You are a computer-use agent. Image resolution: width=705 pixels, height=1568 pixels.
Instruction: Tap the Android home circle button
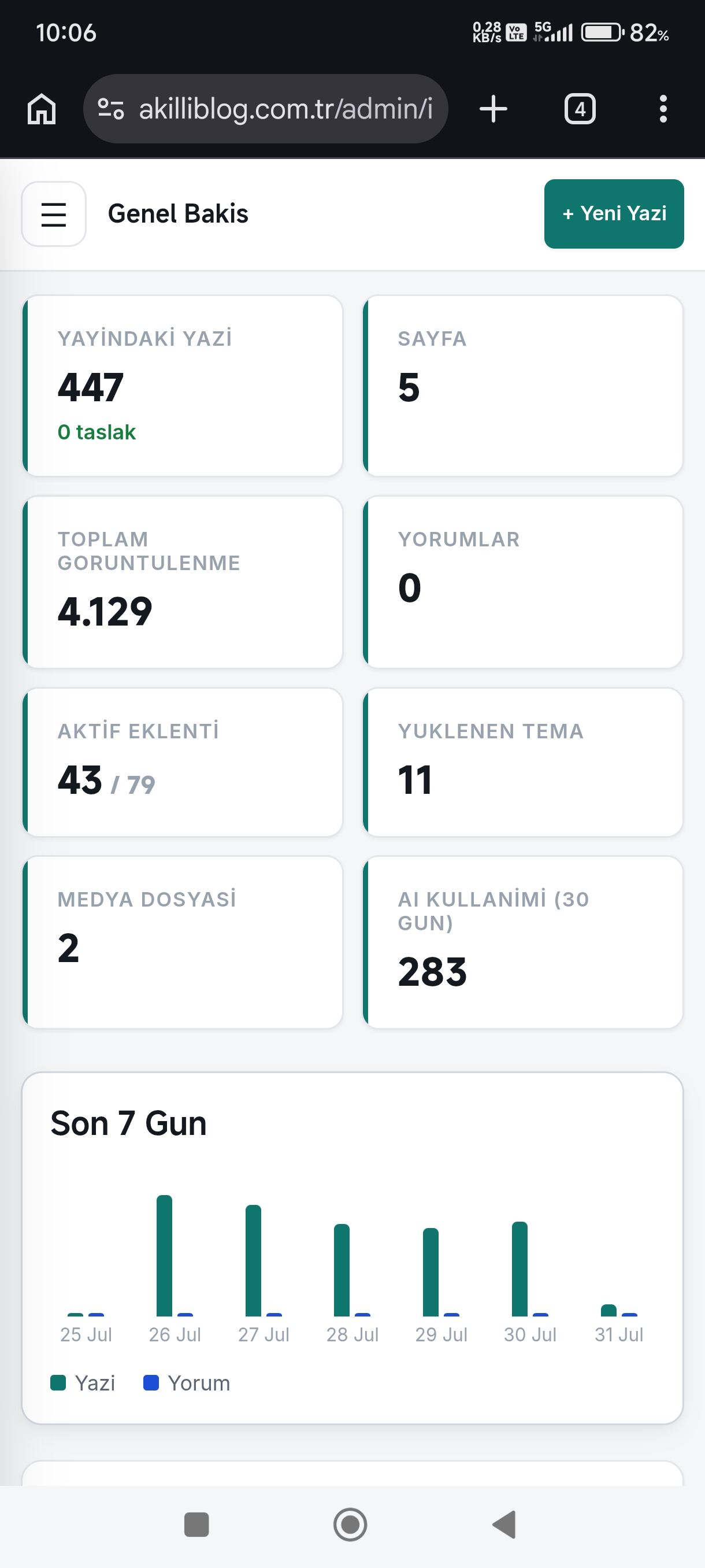point(350,1524)
